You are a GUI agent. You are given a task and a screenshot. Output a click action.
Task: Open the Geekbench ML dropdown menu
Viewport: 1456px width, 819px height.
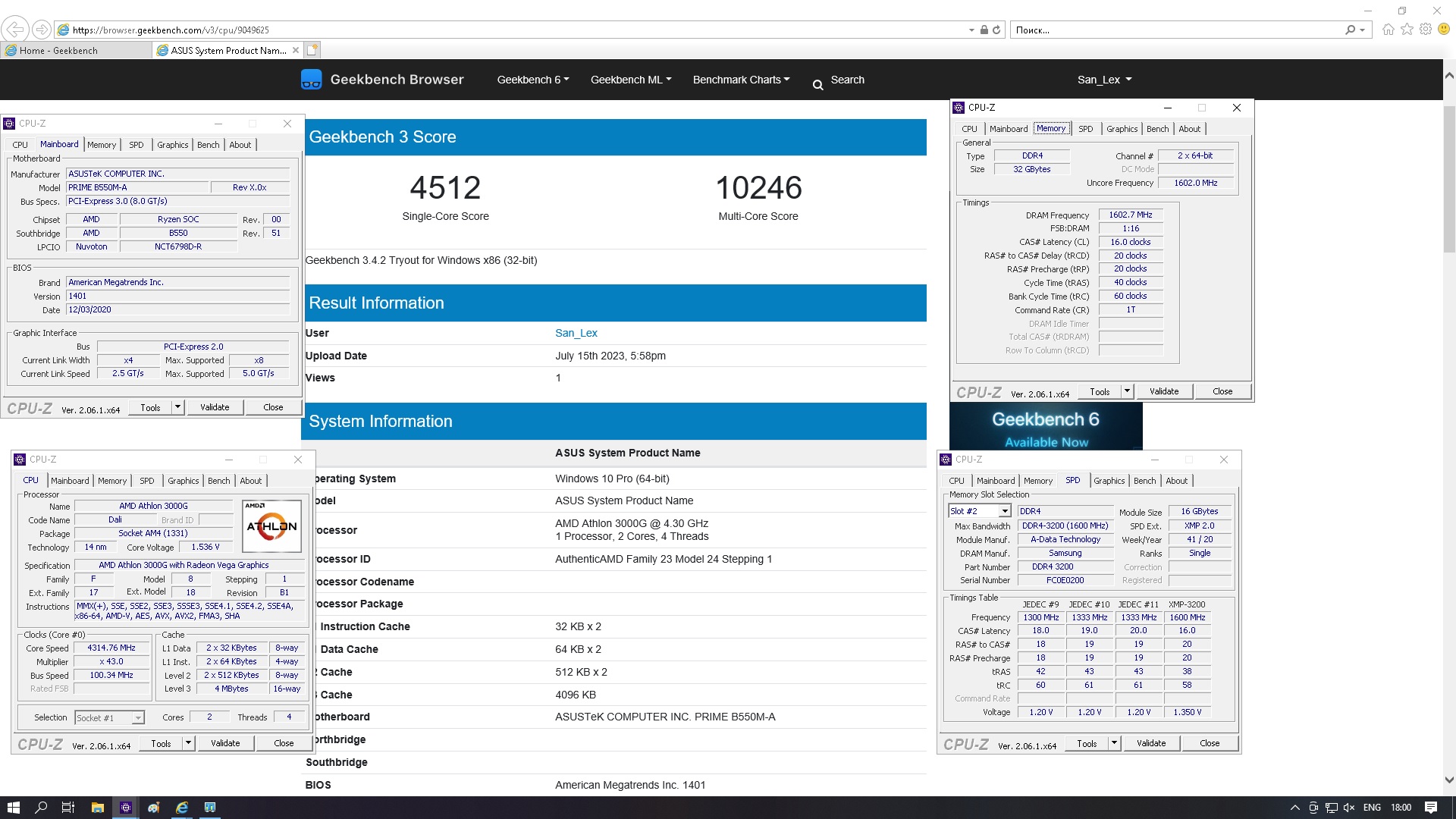point(631,80)
